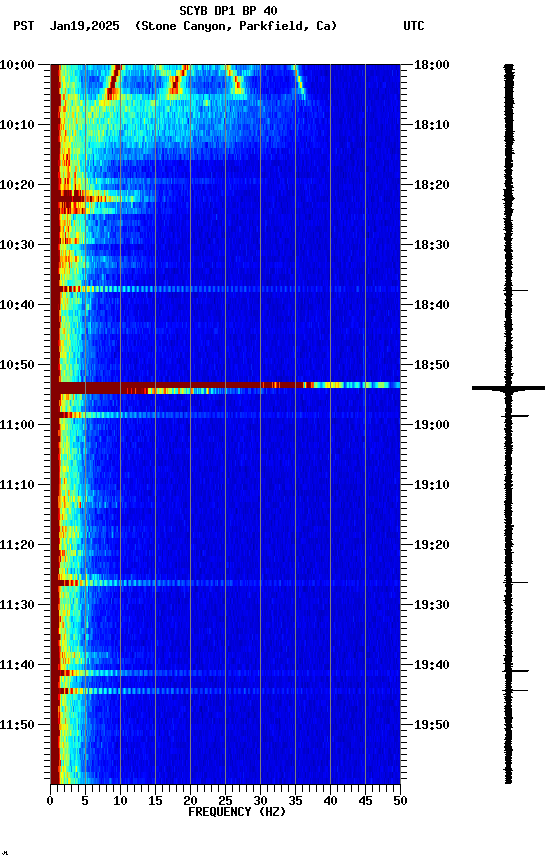
Task: Click the frequency axis label 10
Action: pyautogui.click(x=120, y=801)
